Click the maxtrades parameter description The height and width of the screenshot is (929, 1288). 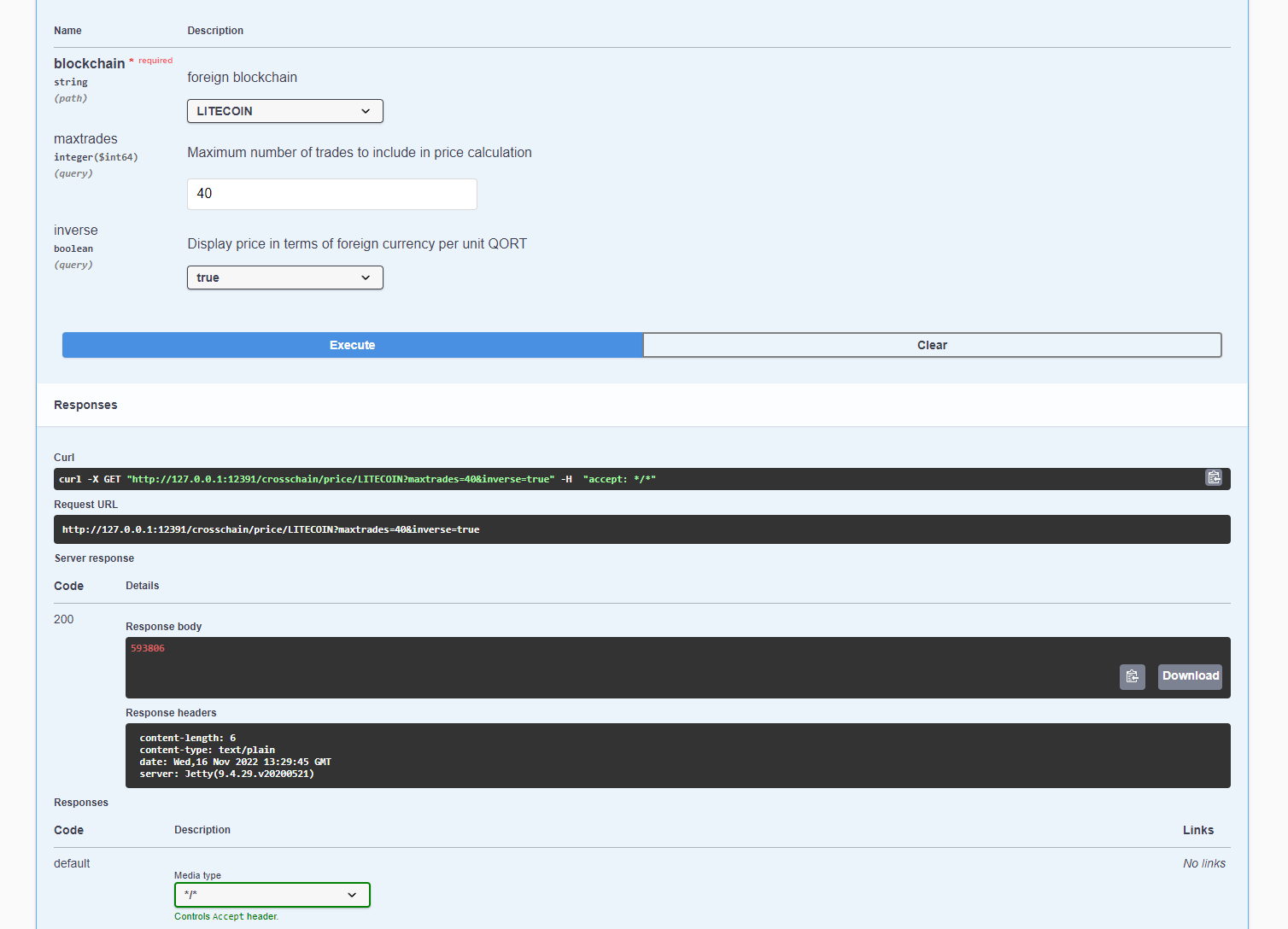tap(359, 153)
